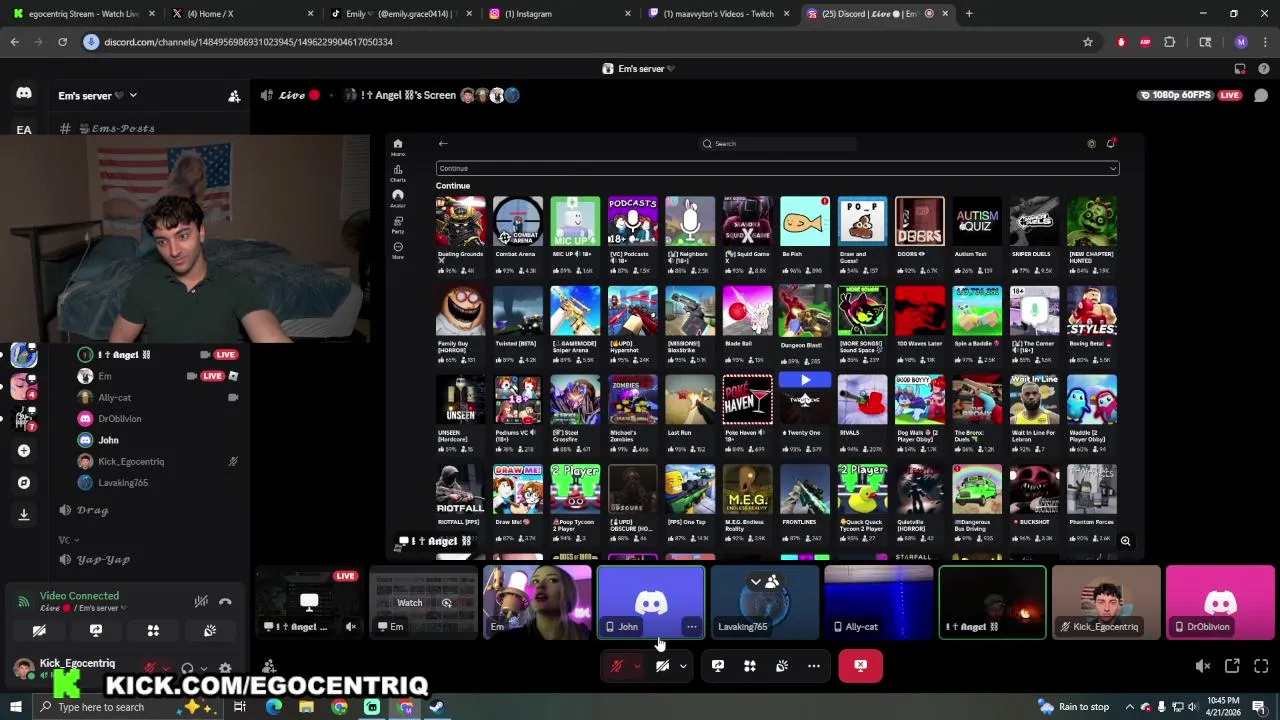Click the Discord URL address bar
Image resolution: width=1280 pixels, height=720 pixels.
580,42
